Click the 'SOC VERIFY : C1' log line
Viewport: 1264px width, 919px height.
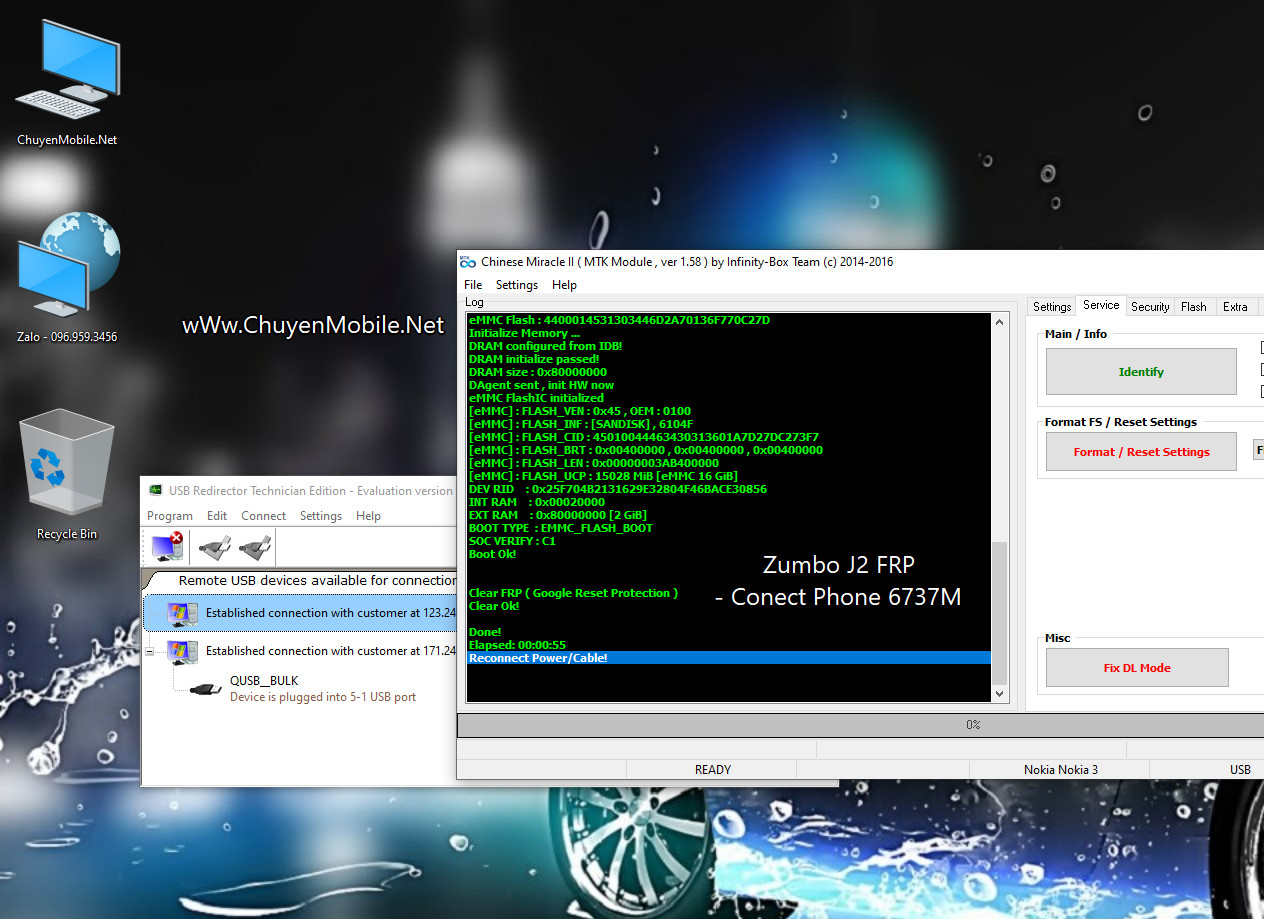click(x=512, y=541)
